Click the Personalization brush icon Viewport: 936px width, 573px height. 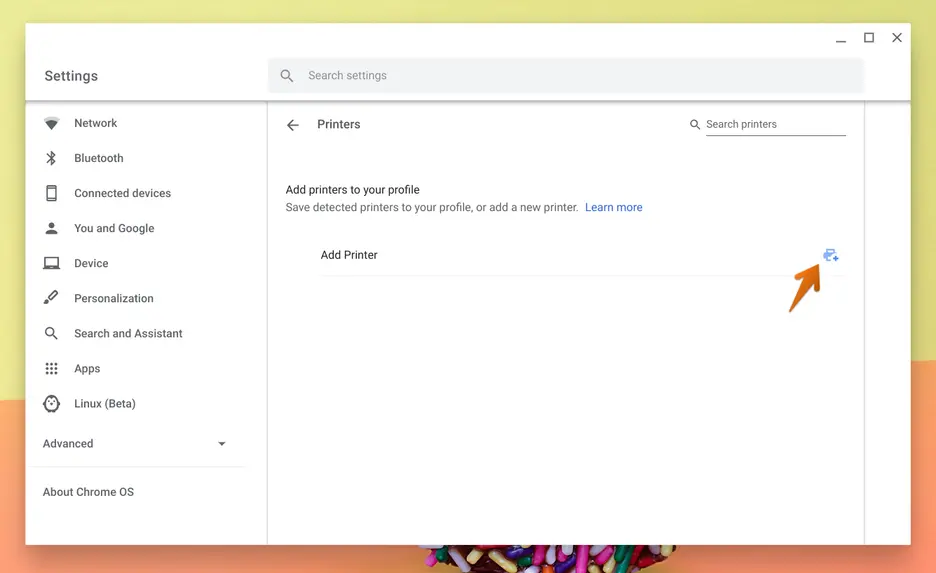[x=51, y=297]
